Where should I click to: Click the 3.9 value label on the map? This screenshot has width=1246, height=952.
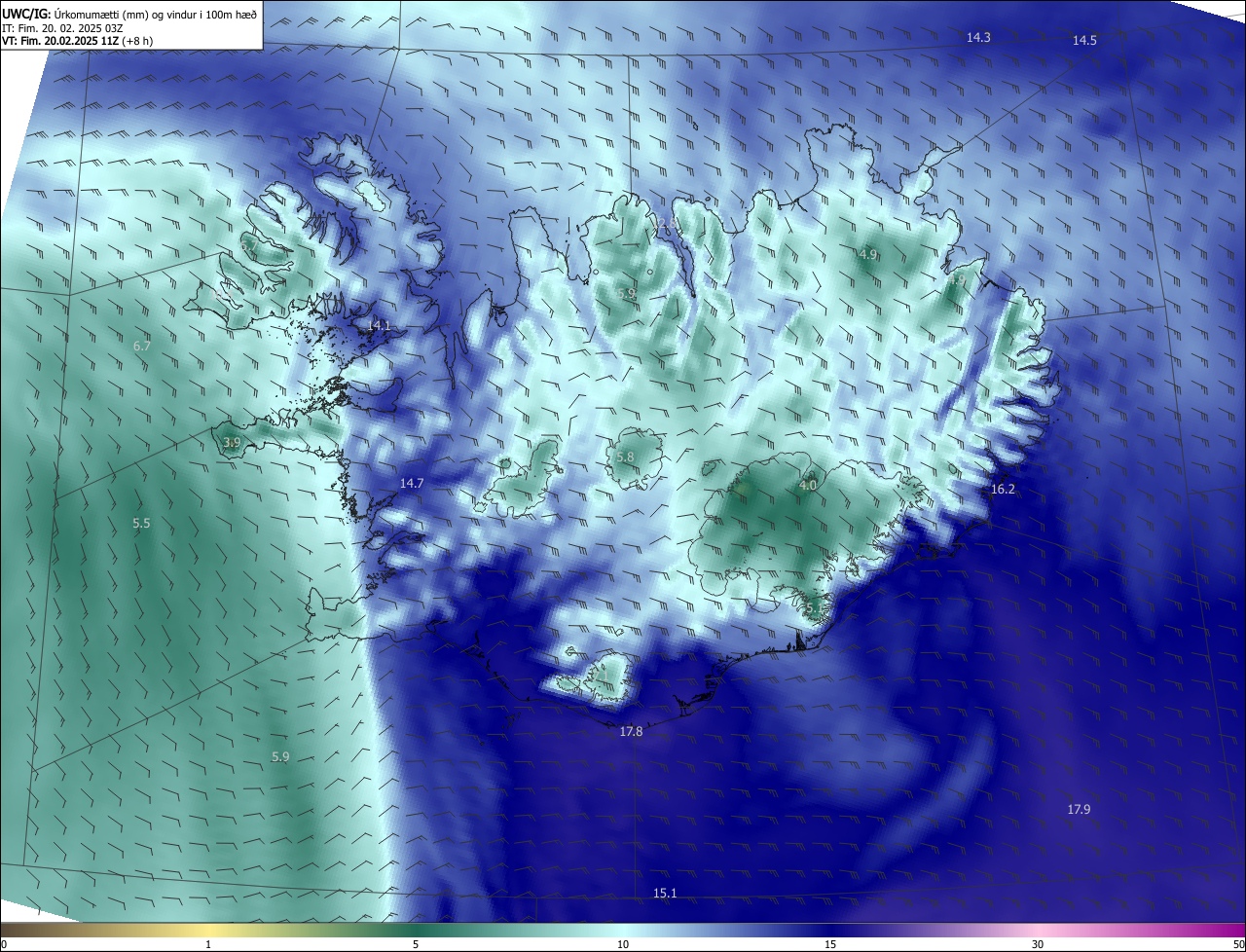point(232,443)
